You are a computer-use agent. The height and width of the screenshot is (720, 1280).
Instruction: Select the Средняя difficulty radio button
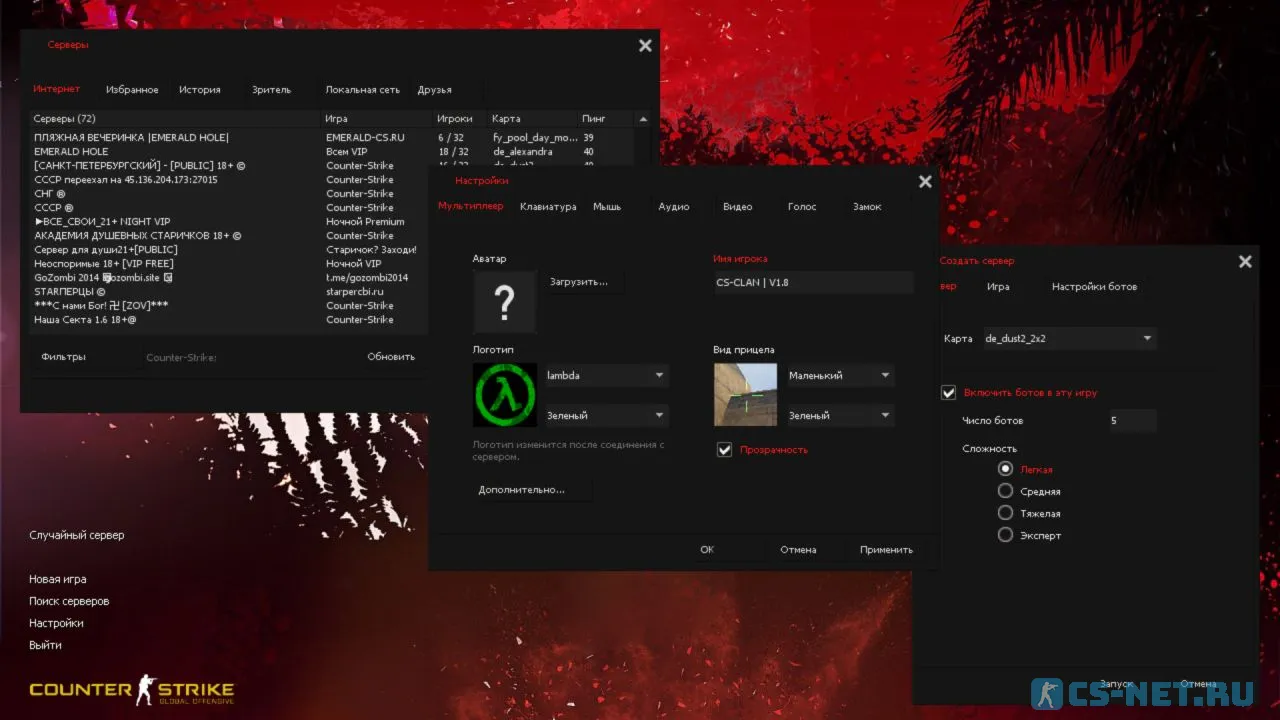pos(1006,491)
